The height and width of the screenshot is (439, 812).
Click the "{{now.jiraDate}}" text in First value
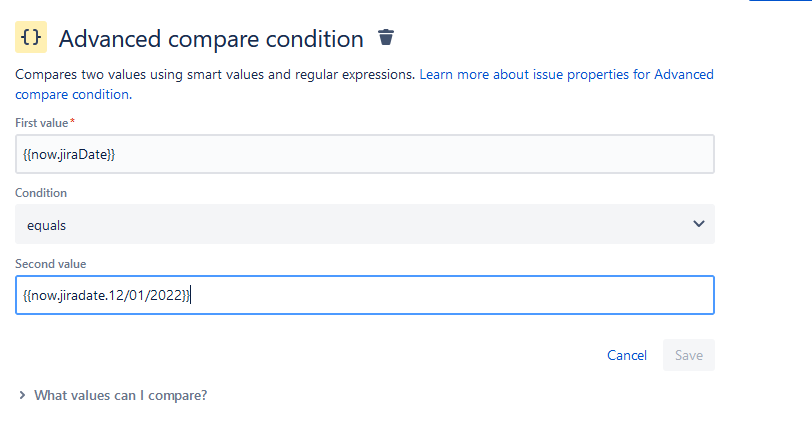(x=70, y=154)
